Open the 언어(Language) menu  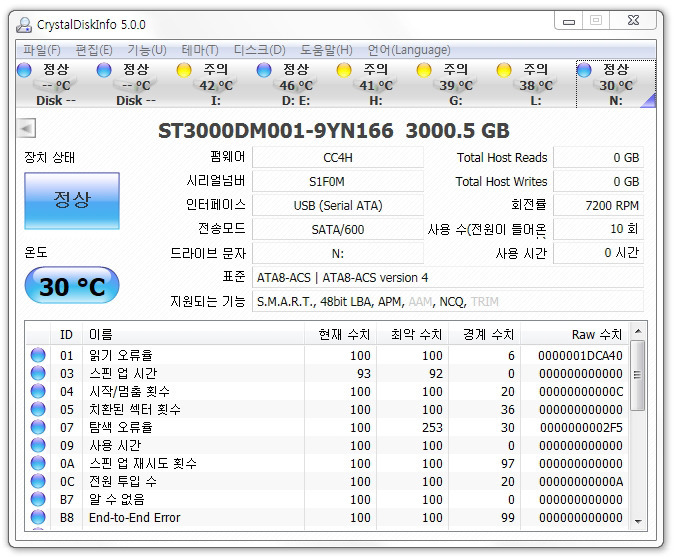pyautogui.click(x=409, y=50)
